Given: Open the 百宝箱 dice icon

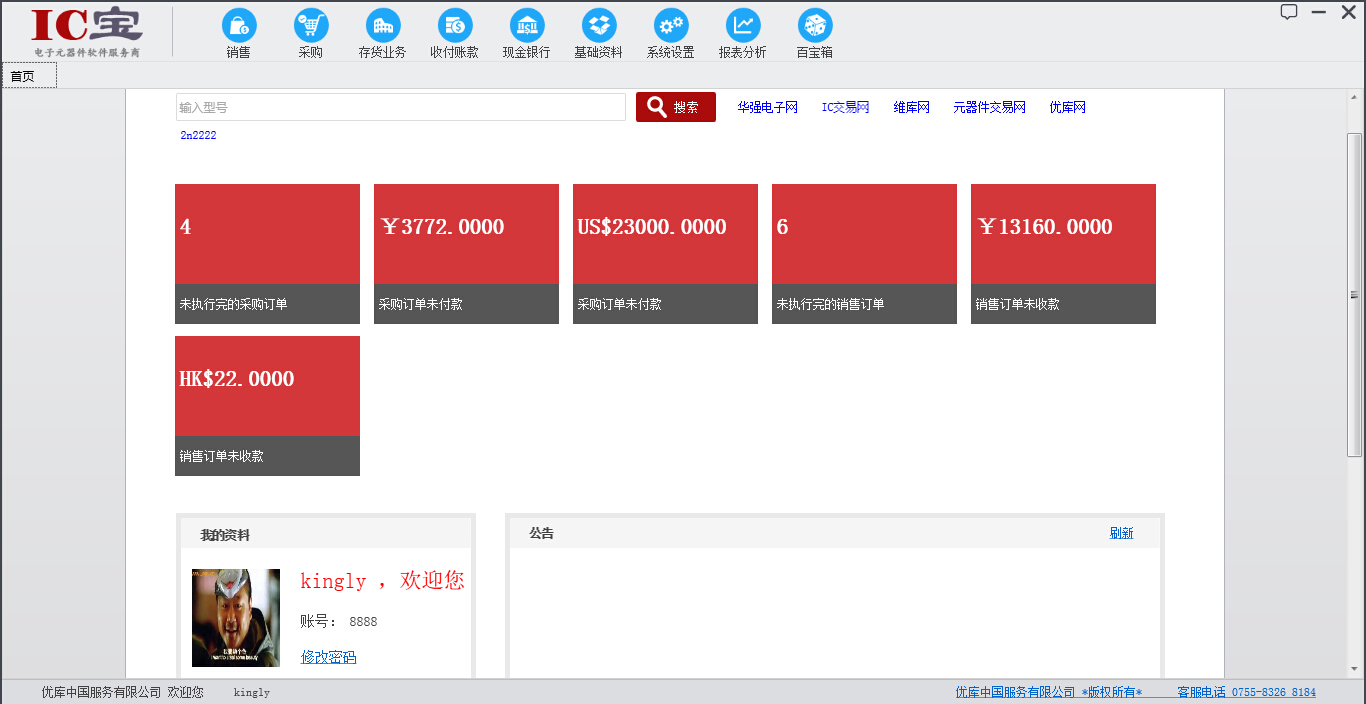Looking at the screenshot, I should pyautogui.click(x=814, y=34).
